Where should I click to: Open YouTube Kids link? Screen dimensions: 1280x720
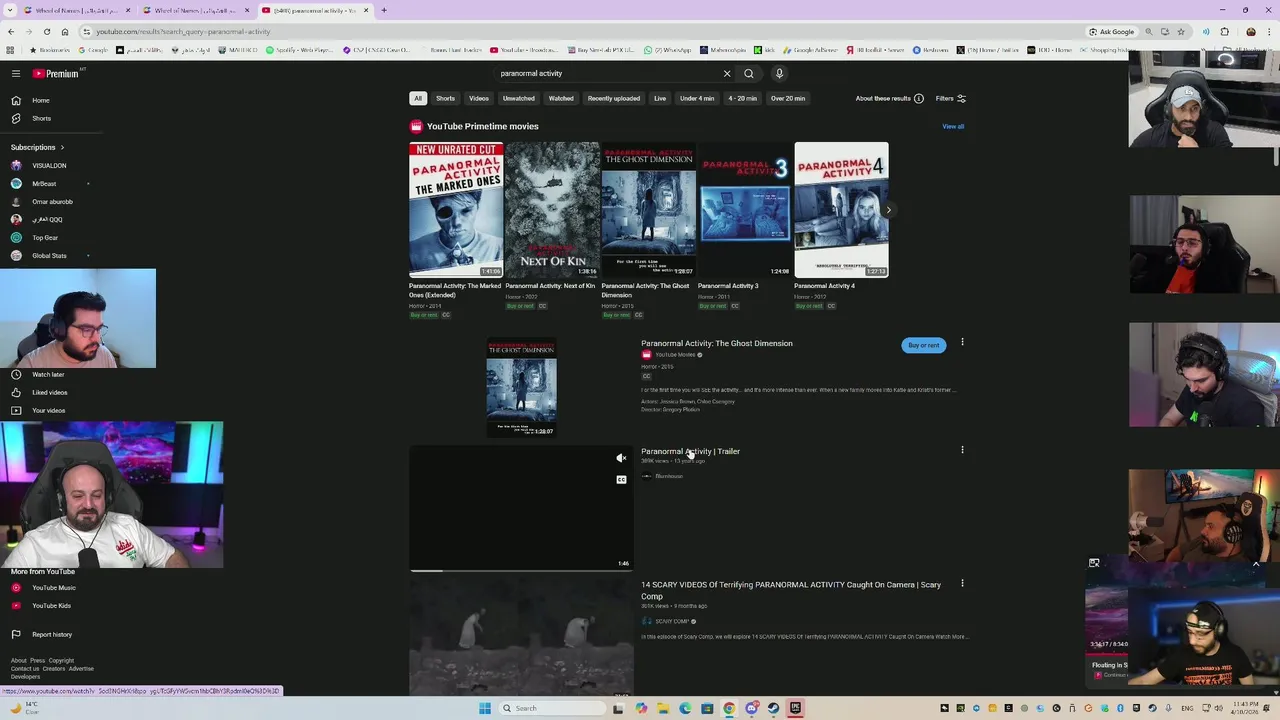point(51,605)
